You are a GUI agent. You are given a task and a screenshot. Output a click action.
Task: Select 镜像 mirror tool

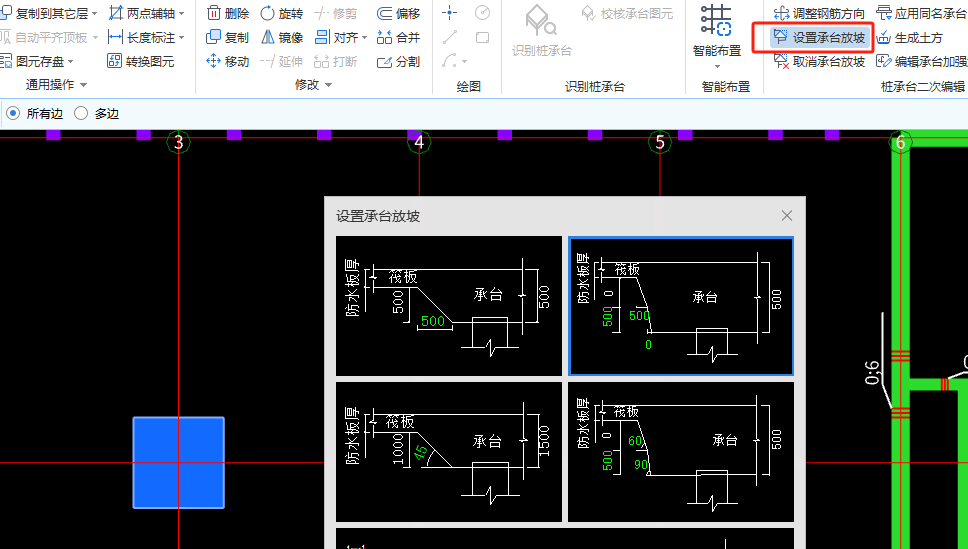click(x=282, y=38)
